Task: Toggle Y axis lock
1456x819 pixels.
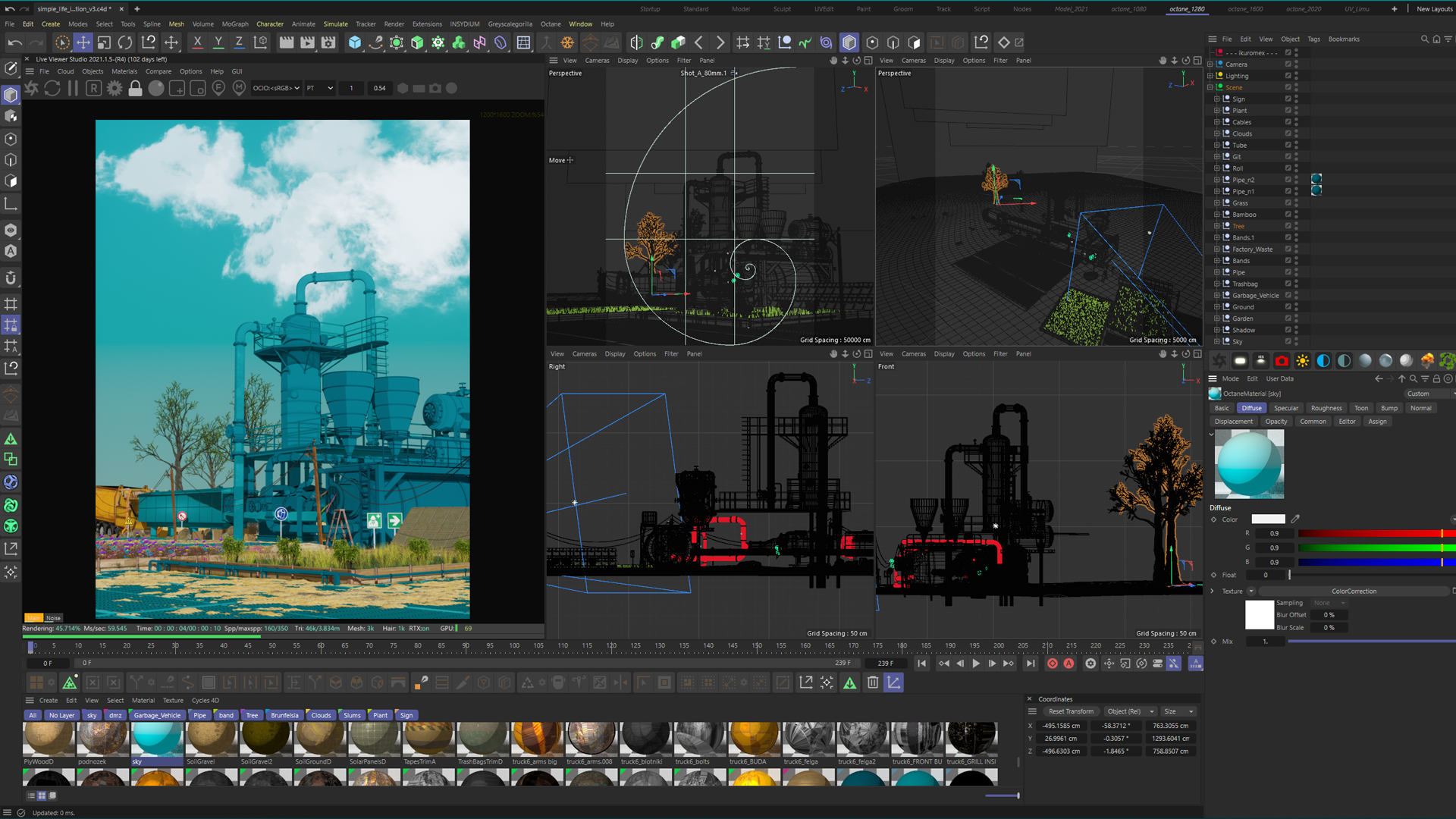Action: point(218,42)
